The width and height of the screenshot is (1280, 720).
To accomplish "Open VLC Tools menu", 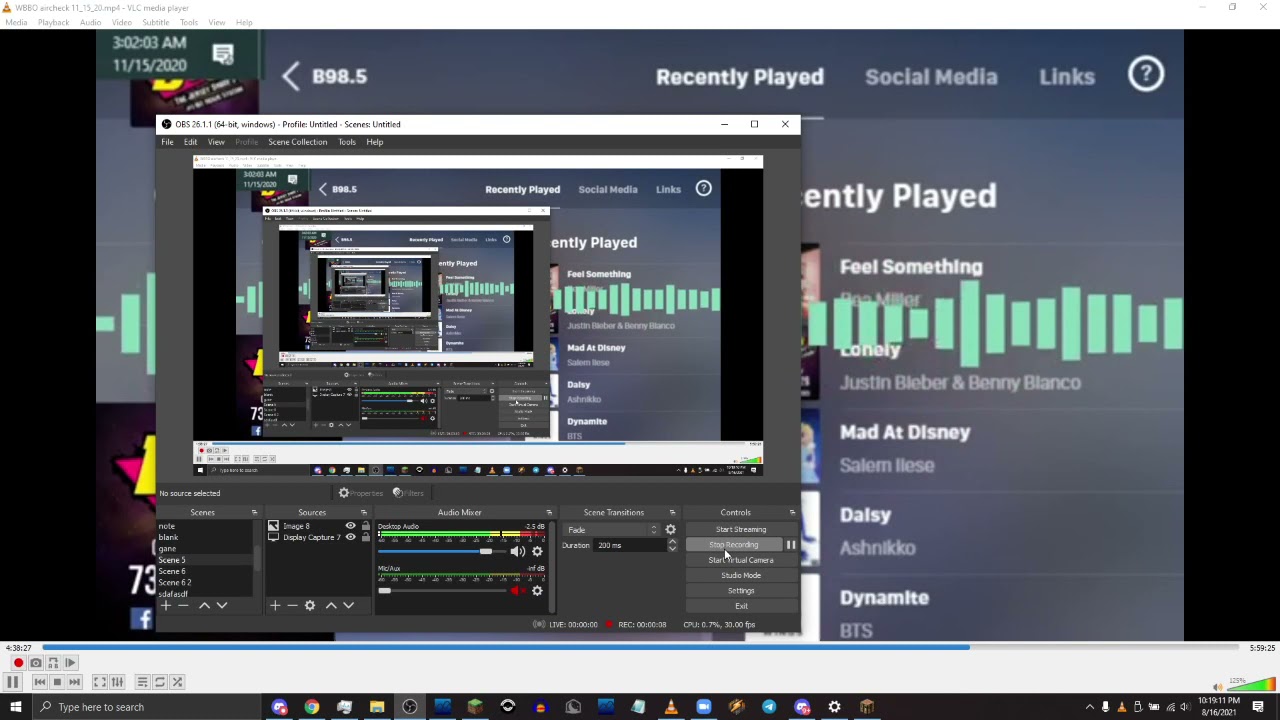I will coord(189,22).
